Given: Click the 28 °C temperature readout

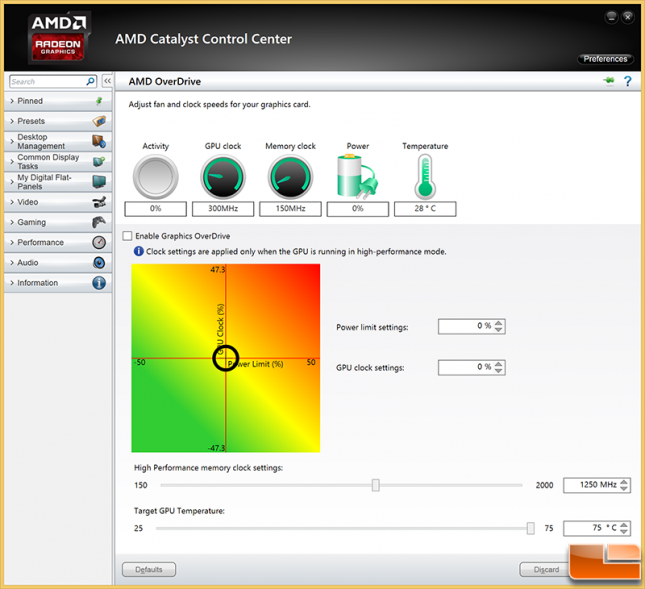Looking at the screenshot, I should click(425, 209).
